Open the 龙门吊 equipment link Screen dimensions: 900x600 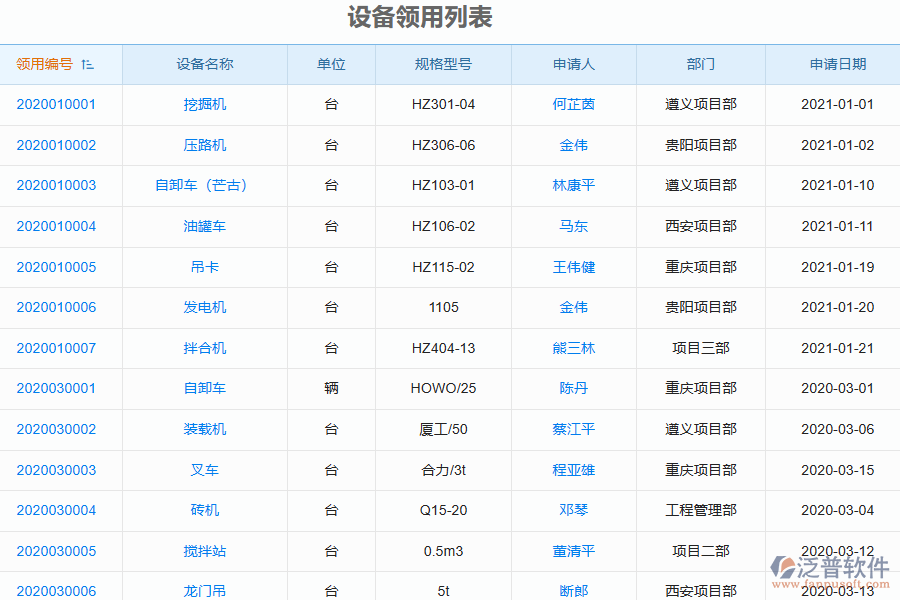(203, 591)
